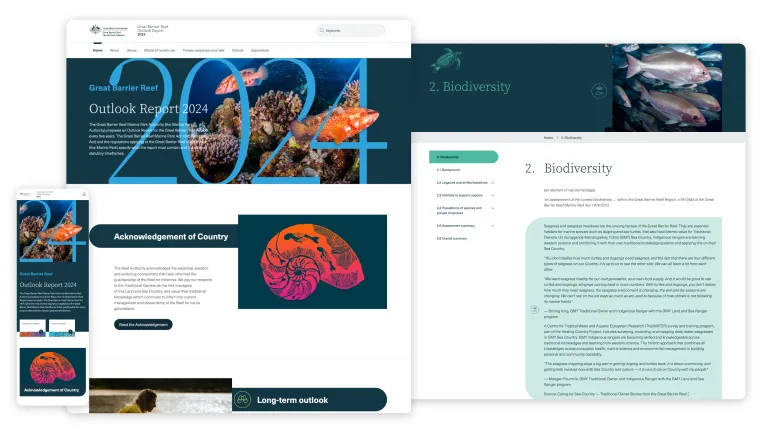Click the 2. Biodiversity main page heading
The image size is (768, 432).
568,168
